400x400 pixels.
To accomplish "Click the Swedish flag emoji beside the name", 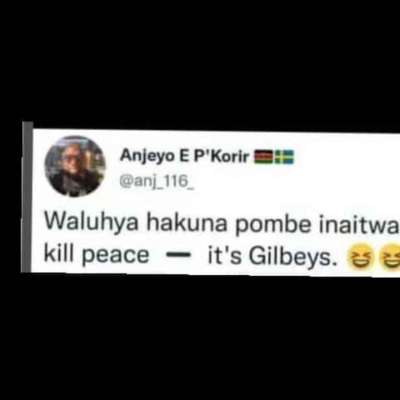I will (284, 157).
